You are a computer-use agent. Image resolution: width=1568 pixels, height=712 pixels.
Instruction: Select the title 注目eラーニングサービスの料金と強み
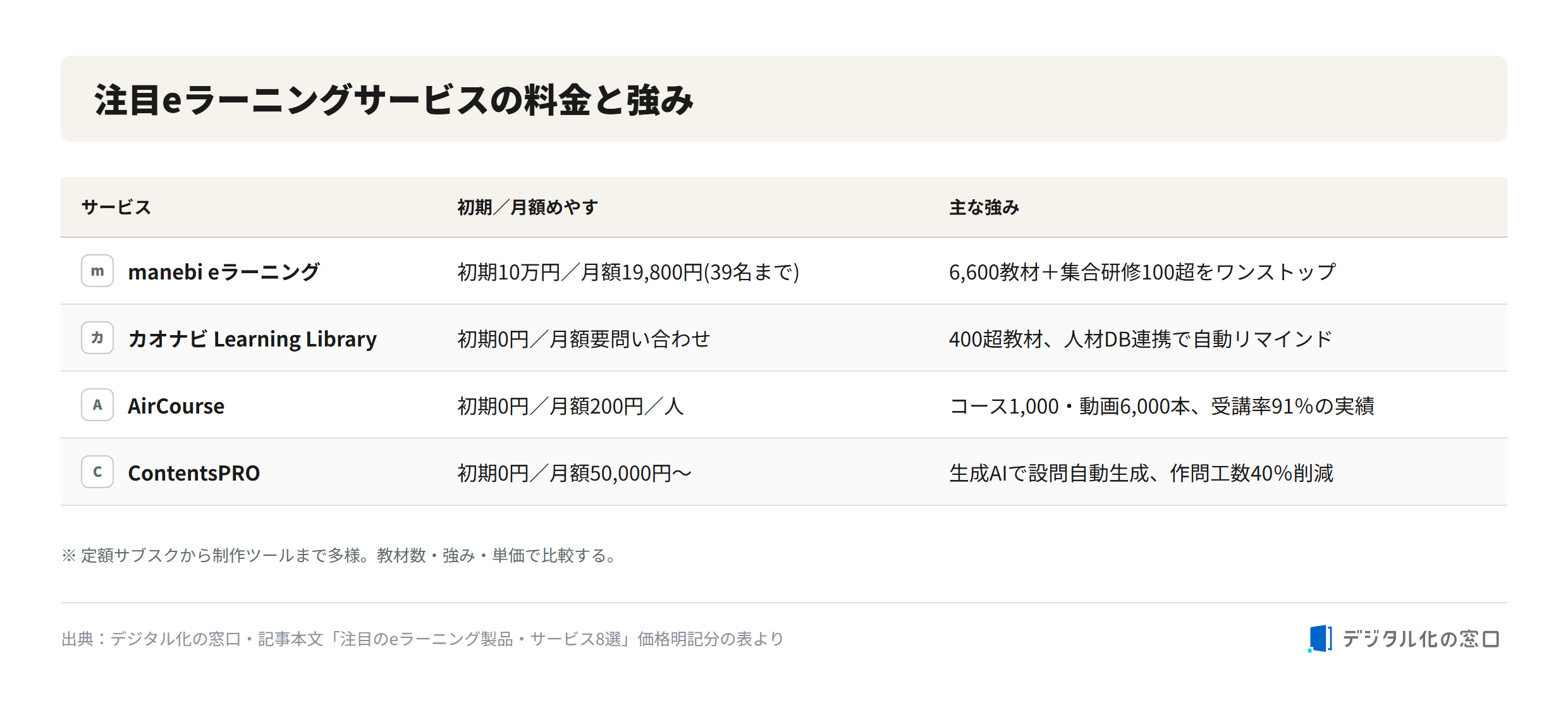[394, 100]
